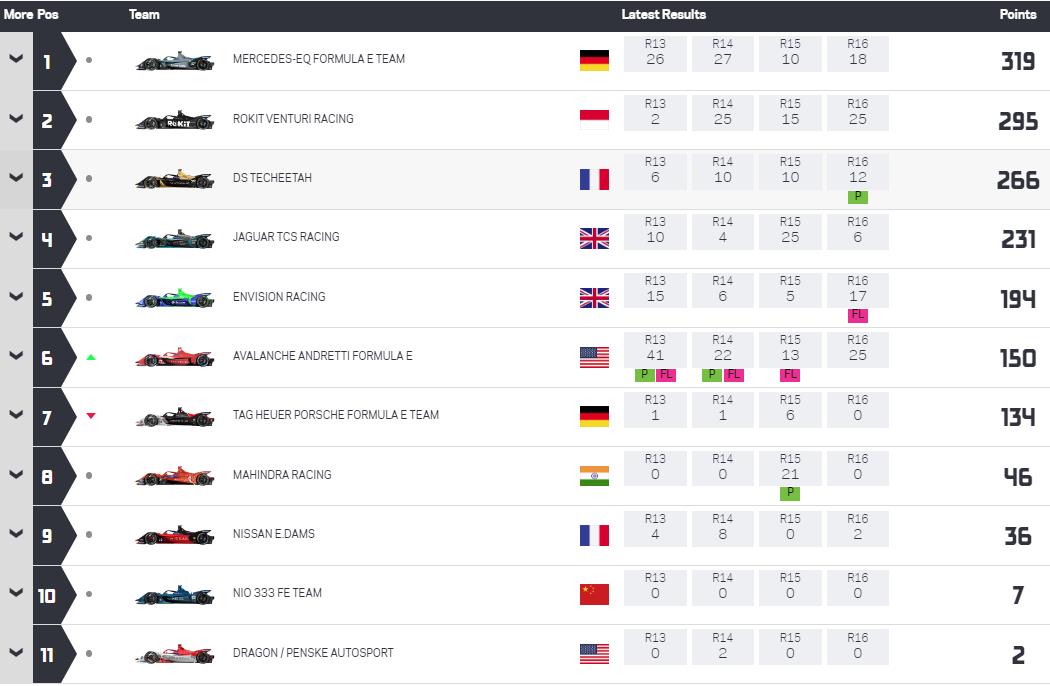Click red down arrow on Porsche row

[x=91, y=416]
